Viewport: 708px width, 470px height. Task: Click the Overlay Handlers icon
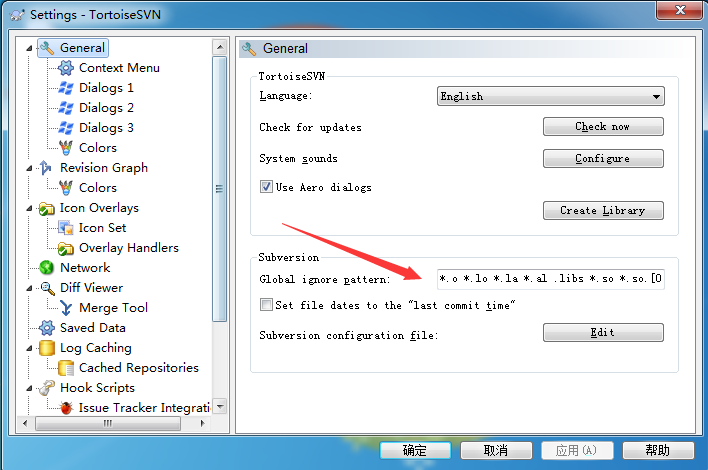point(66,248)
